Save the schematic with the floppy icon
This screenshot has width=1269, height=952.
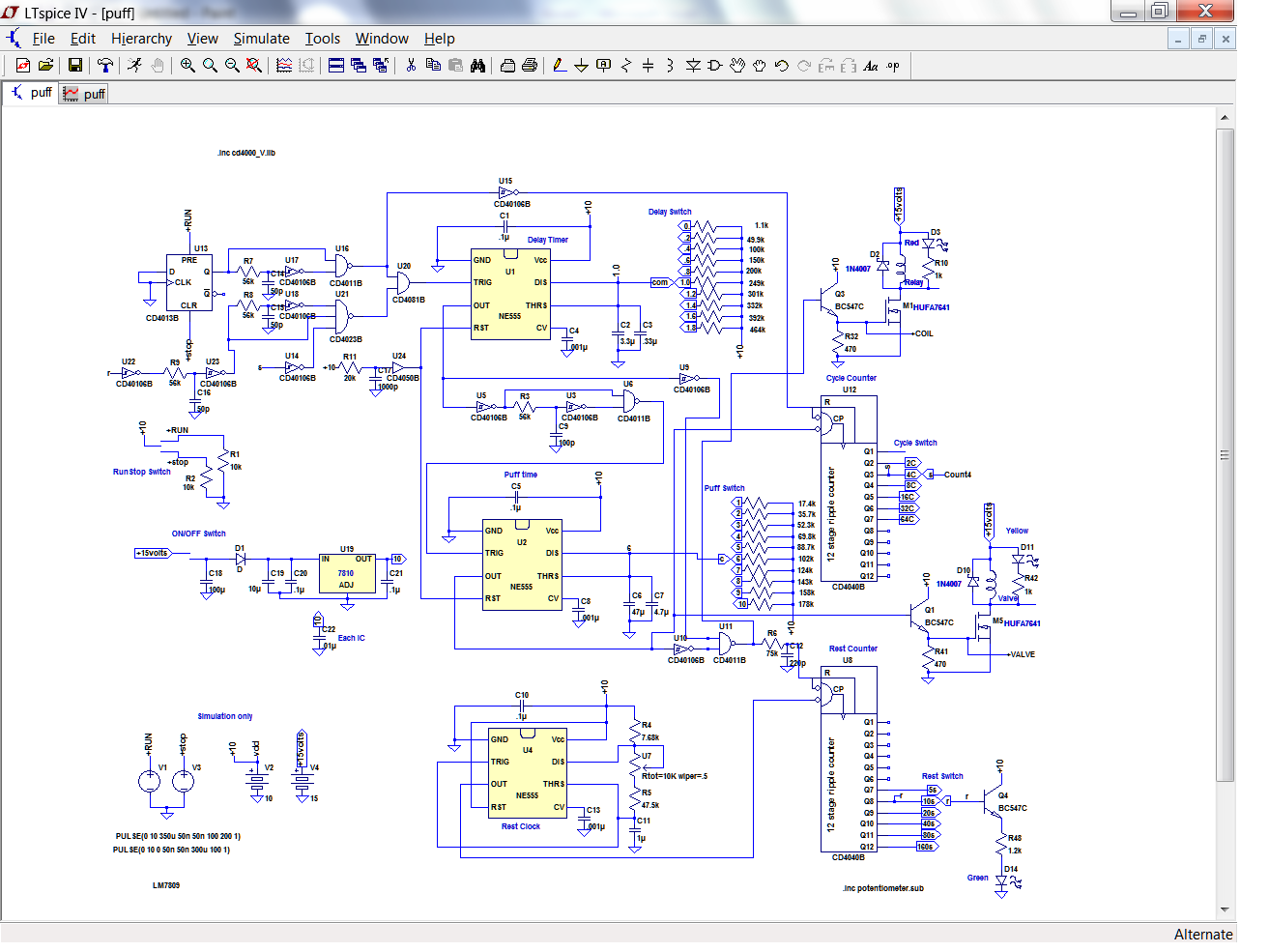point(75,66)
